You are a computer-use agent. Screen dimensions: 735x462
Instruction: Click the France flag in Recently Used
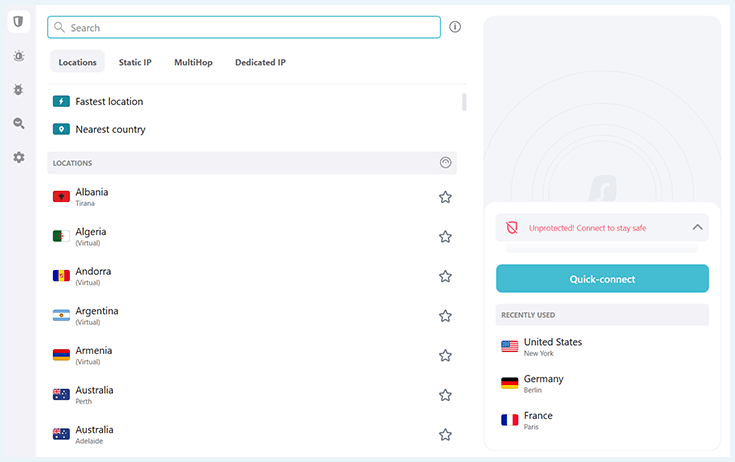tap(510, 420)
